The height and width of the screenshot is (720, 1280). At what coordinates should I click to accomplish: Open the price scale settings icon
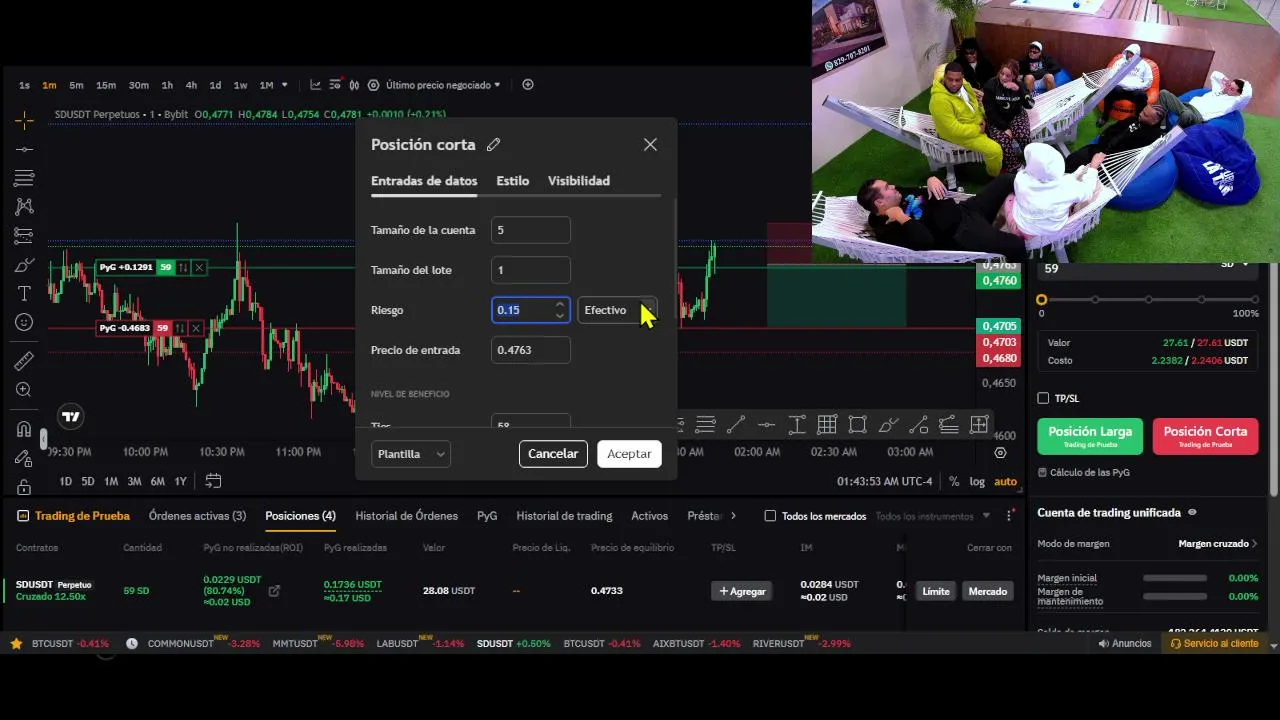tap(1000, 453)
